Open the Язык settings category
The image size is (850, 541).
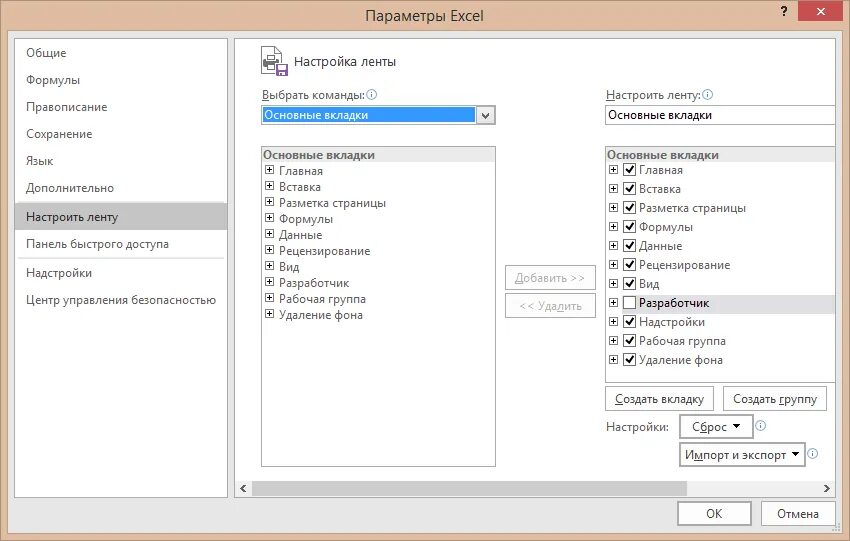pos(121,161)
